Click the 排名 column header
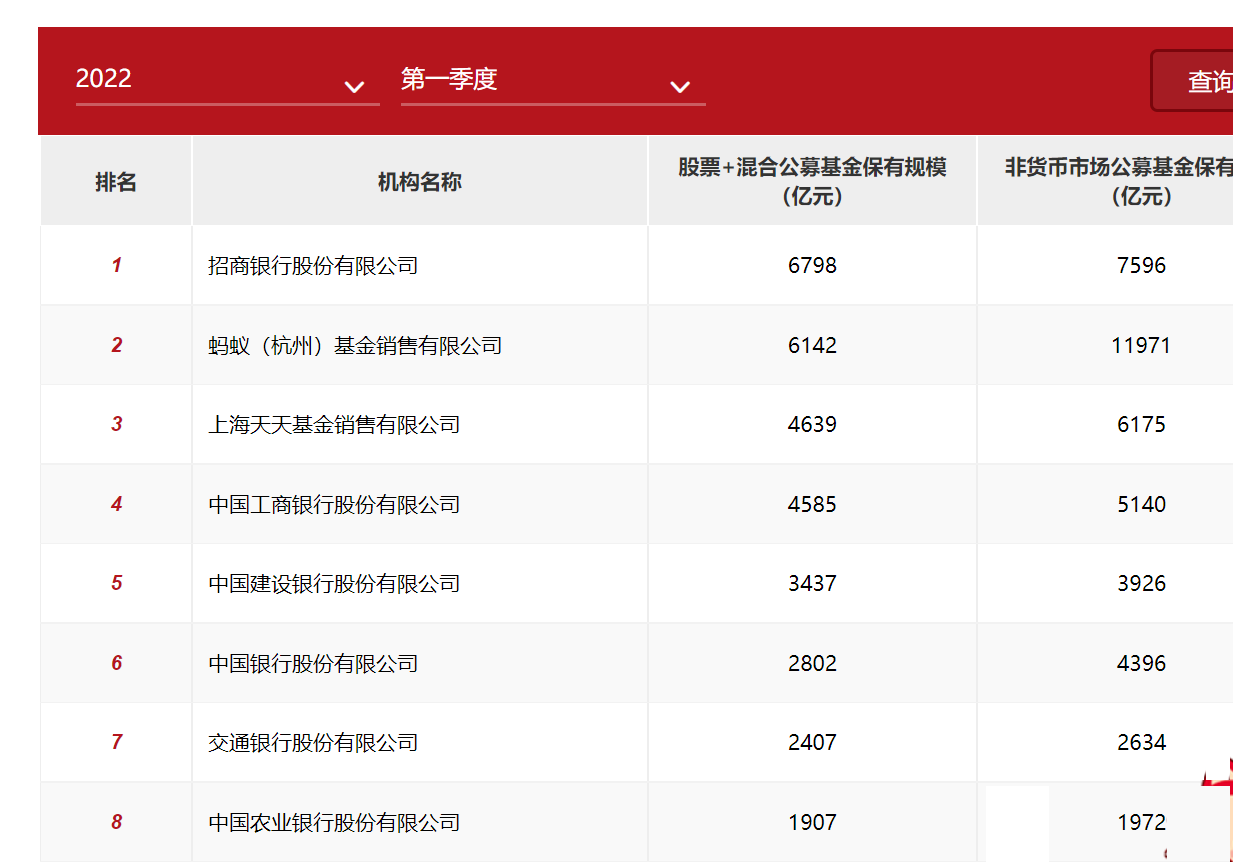This screenshot has height=862, width=1233. (116, 182)
